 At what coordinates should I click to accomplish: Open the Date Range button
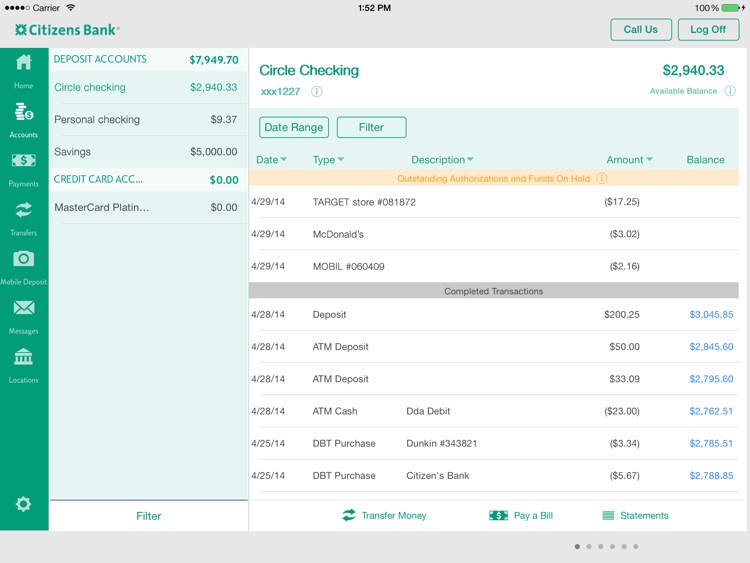[x=294, y=127]
